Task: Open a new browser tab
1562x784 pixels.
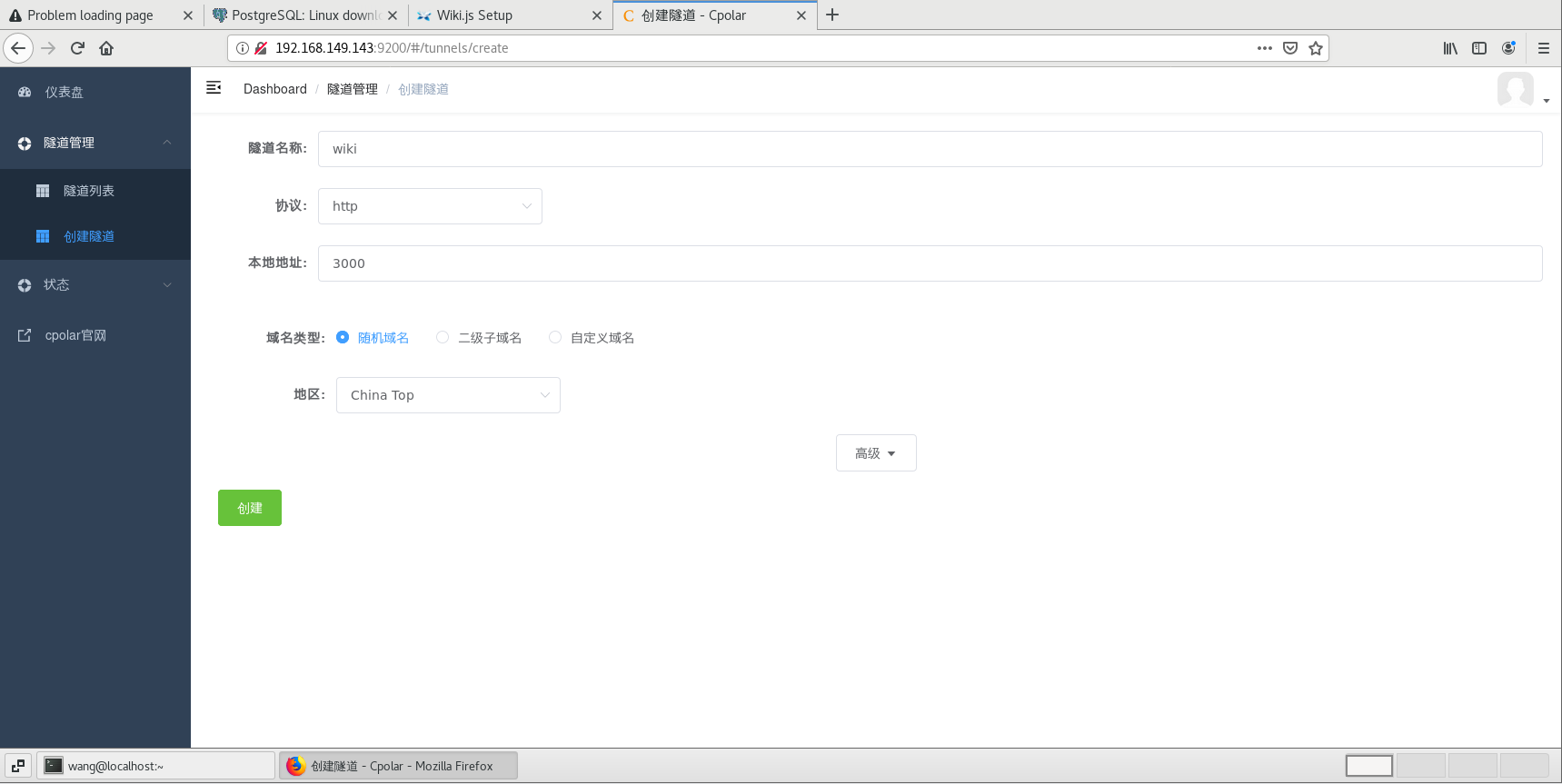Action: point(832,15)
